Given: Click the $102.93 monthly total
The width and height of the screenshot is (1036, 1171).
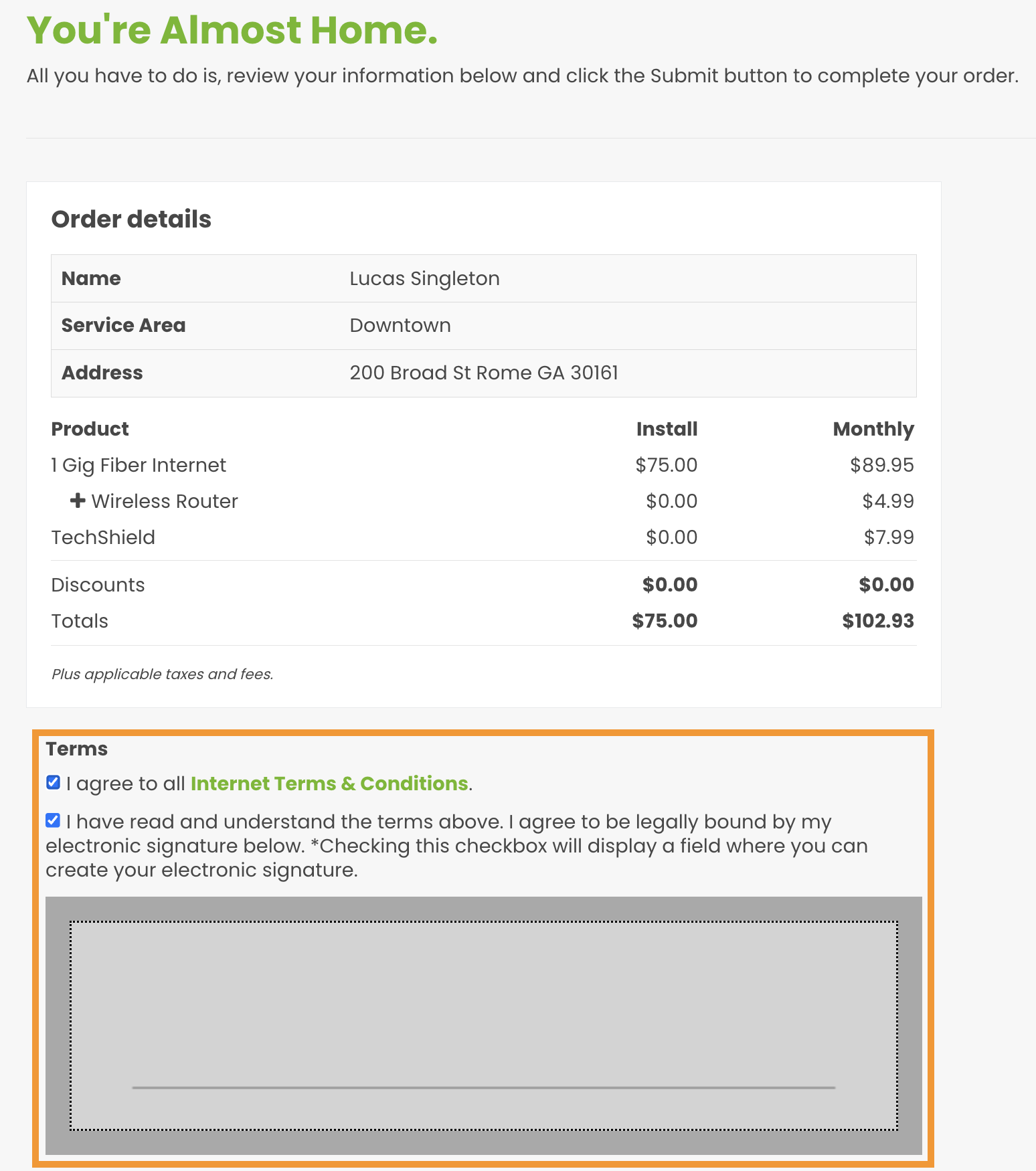Looking at the screenshot, I should click(x=877, y=621).
